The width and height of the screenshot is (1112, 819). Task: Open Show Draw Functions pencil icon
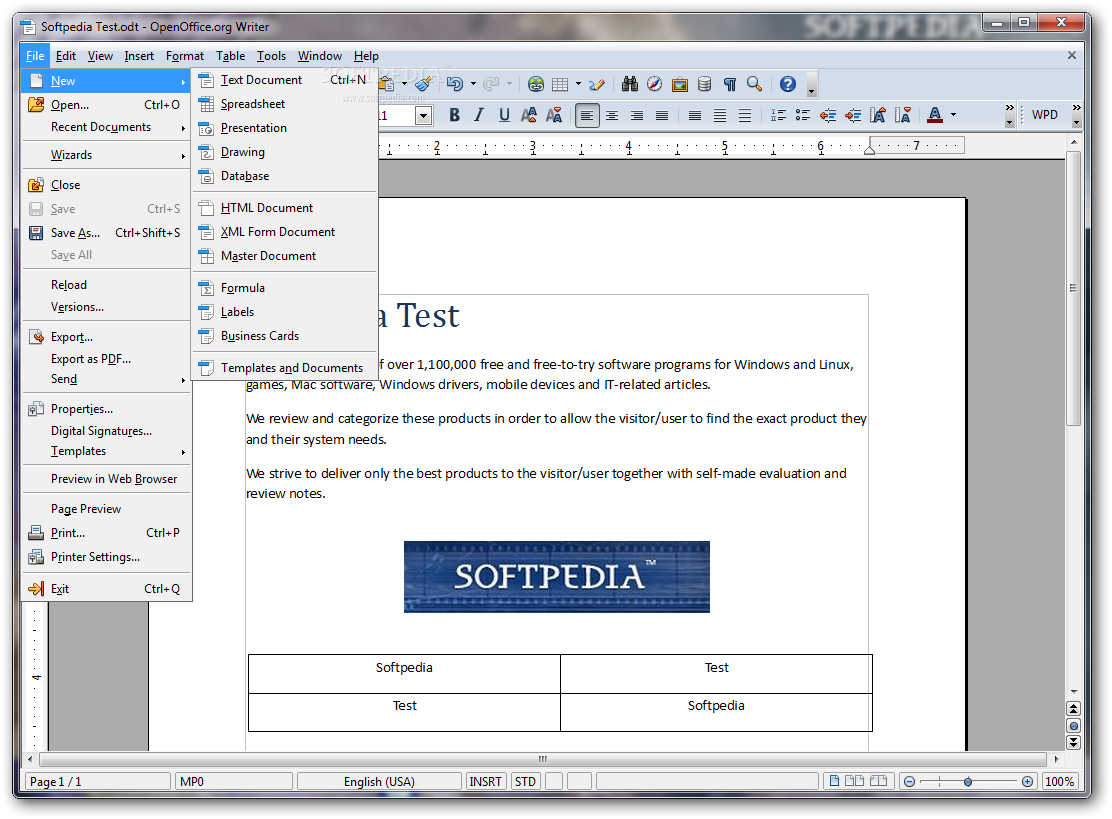597,84
